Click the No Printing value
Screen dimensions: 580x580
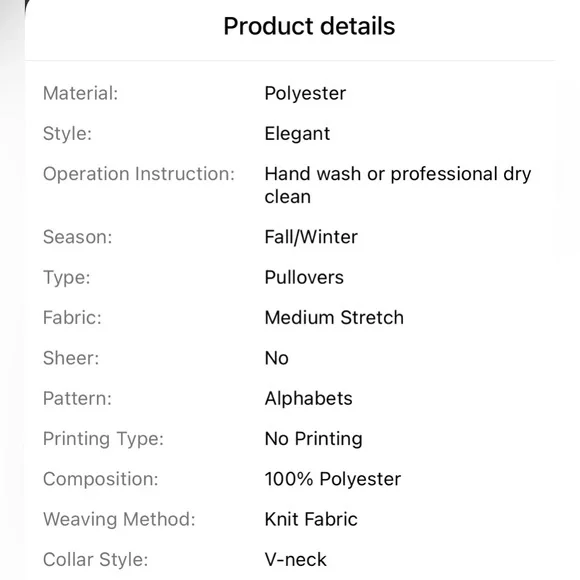pyautogui.click(x=314, y=439)
